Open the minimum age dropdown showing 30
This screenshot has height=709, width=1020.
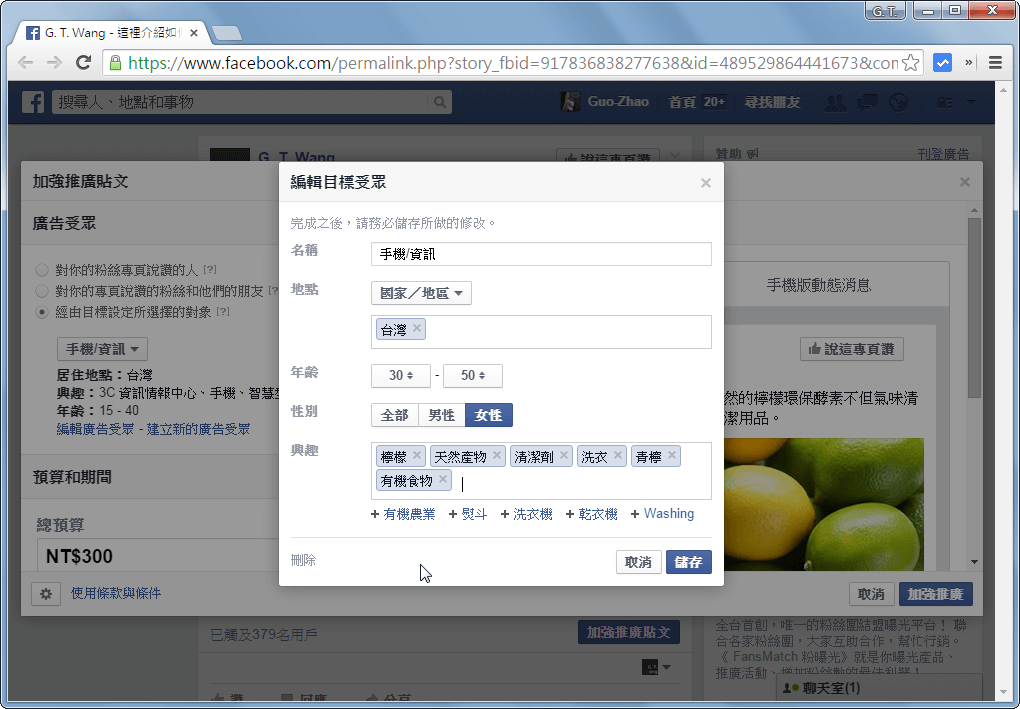click(400, 375)
